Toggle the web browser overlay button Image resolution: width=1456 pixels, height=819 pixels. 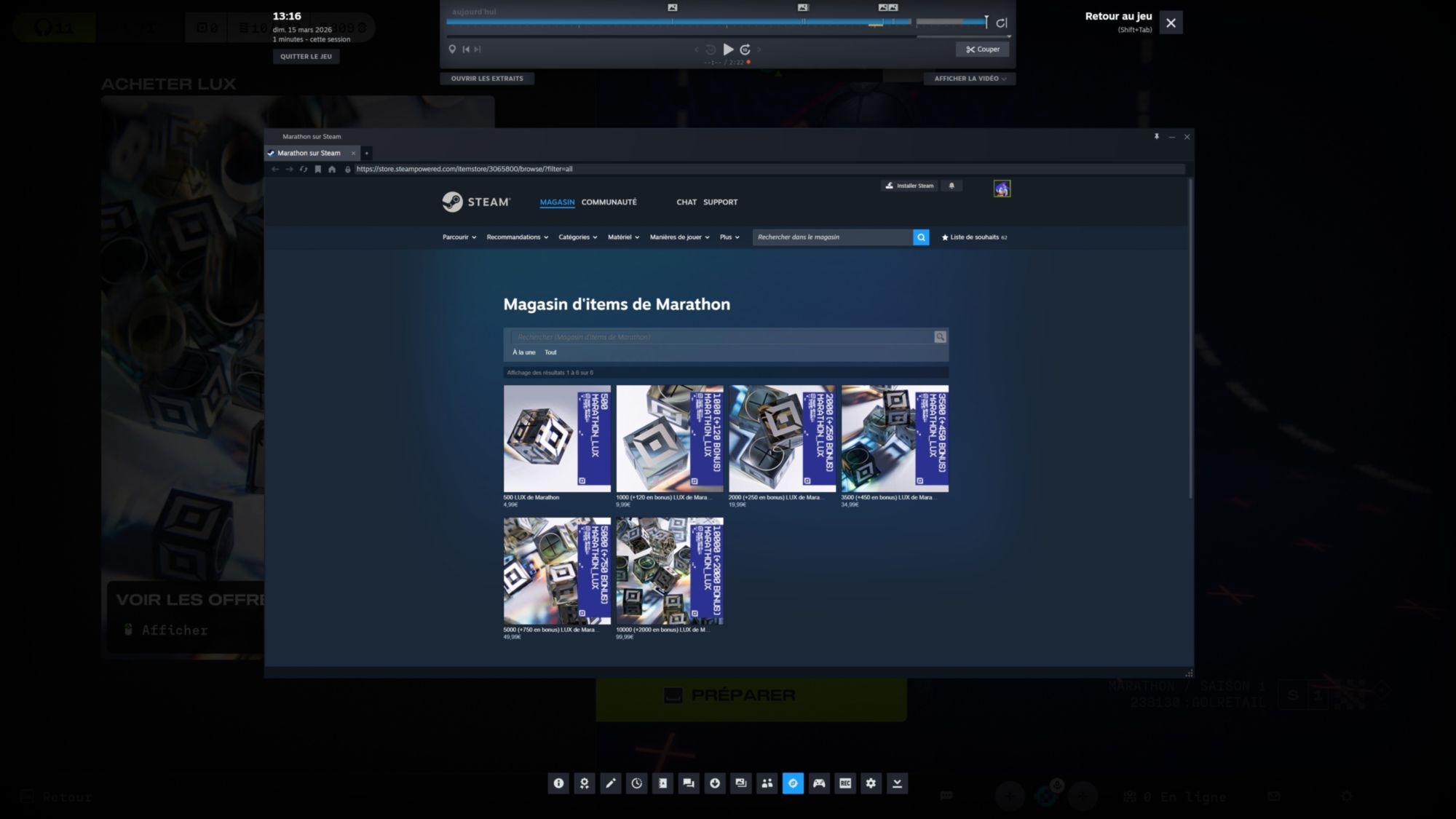pos(793,783)
